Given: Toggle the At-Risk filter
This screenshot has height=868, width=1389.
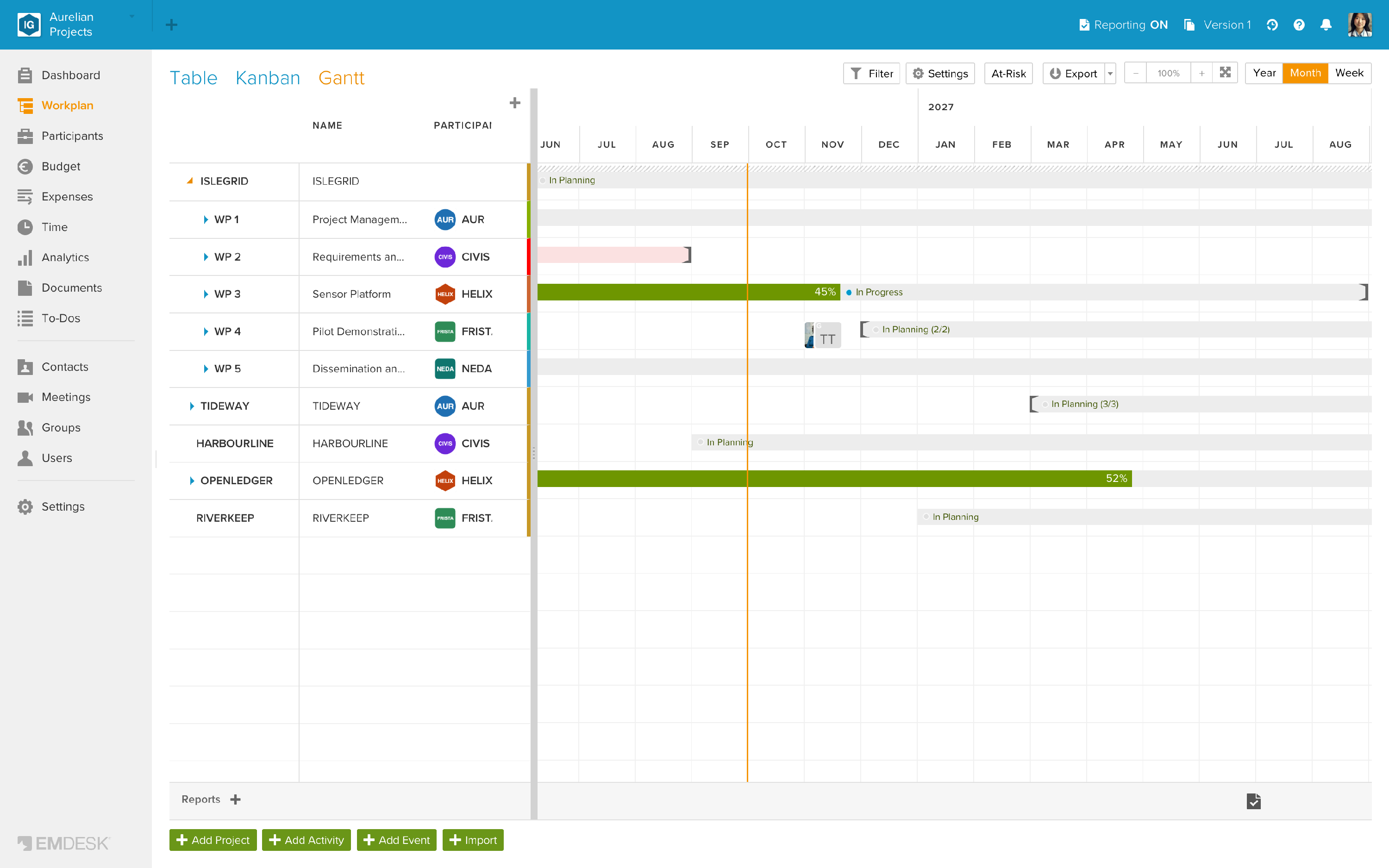Looking at the screenshot, I should coord(1008,74).
